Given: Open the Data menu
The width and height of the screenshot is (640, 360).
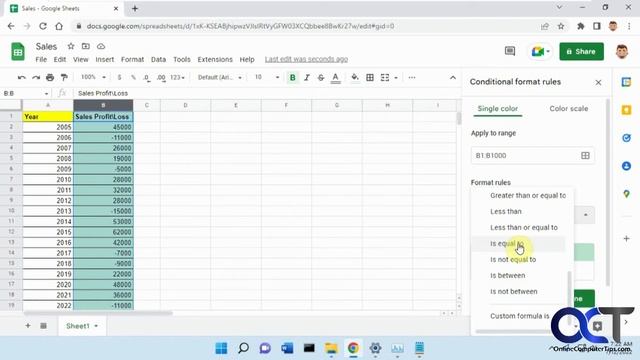Looking at the screenshot, I should pyautogui.click(x=158, y=59).
